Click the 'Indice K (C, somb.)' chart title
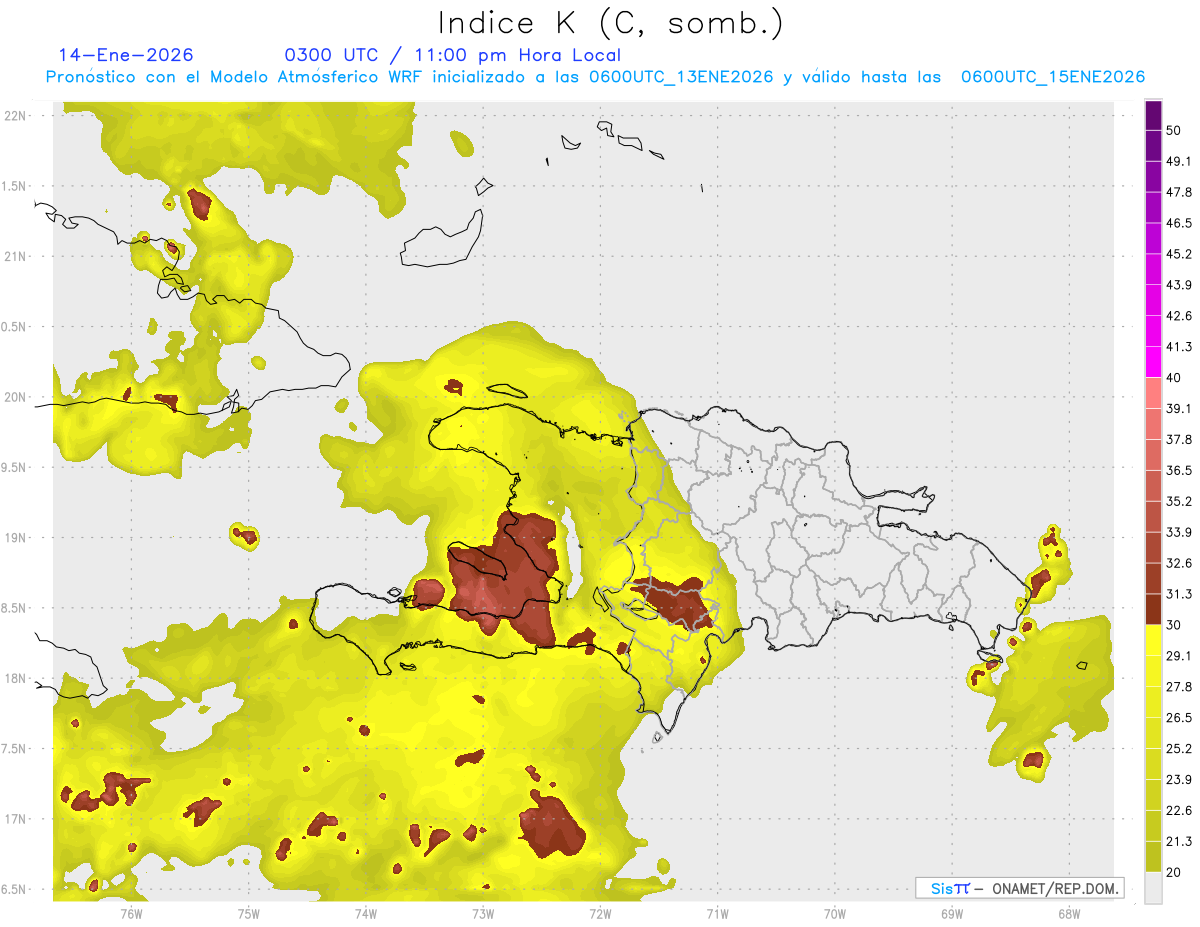1200x927 pixels. click(x=611, y=23)
